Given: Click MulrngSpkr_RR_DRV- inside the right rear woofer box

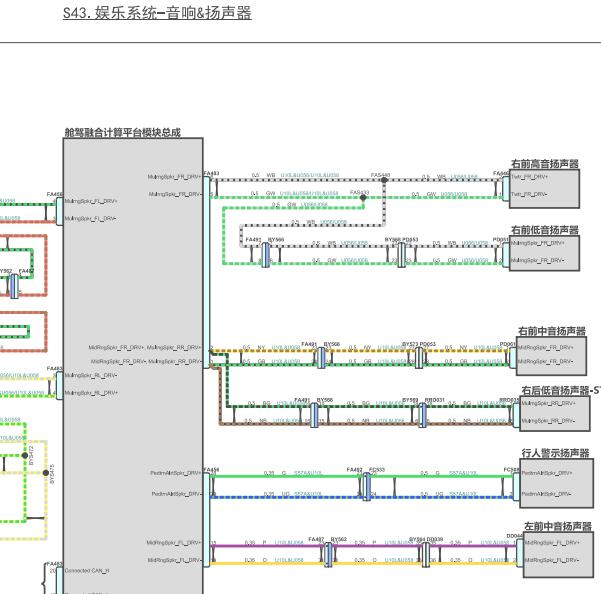Looking at the screenshot, I should click(548, 421).
